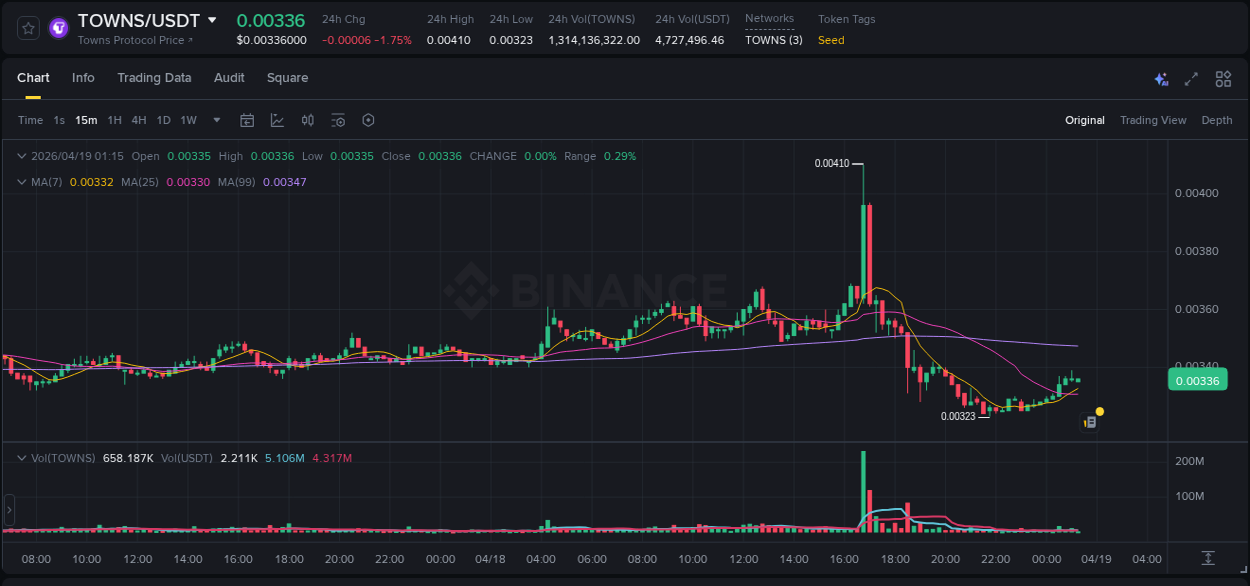
Task: Expand the chart to fullscreen
Action: [x=1190, y=78]
